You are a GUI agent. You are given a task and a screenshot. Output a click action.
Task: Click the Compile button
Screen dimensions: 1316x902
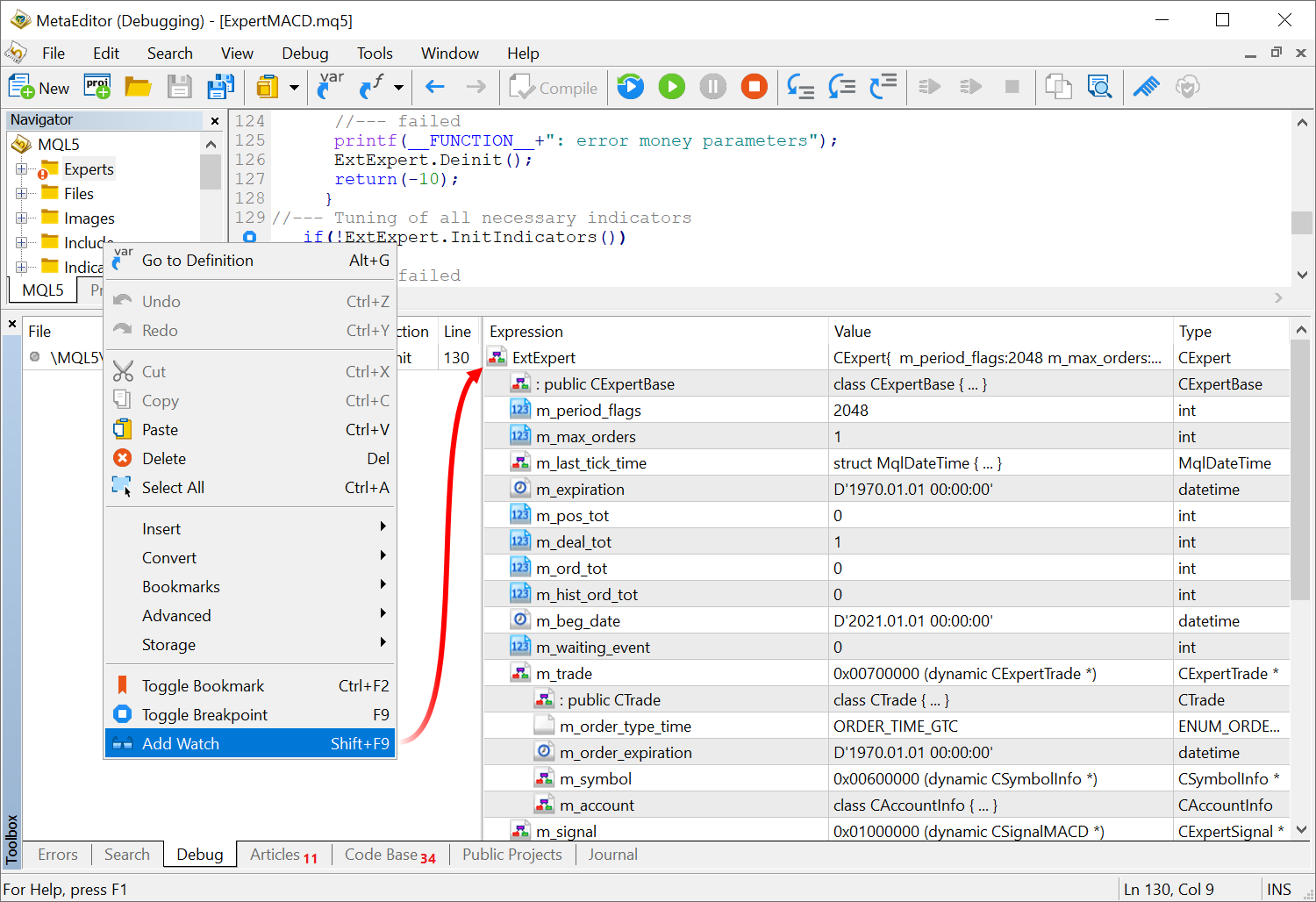(x=554, y=88)
